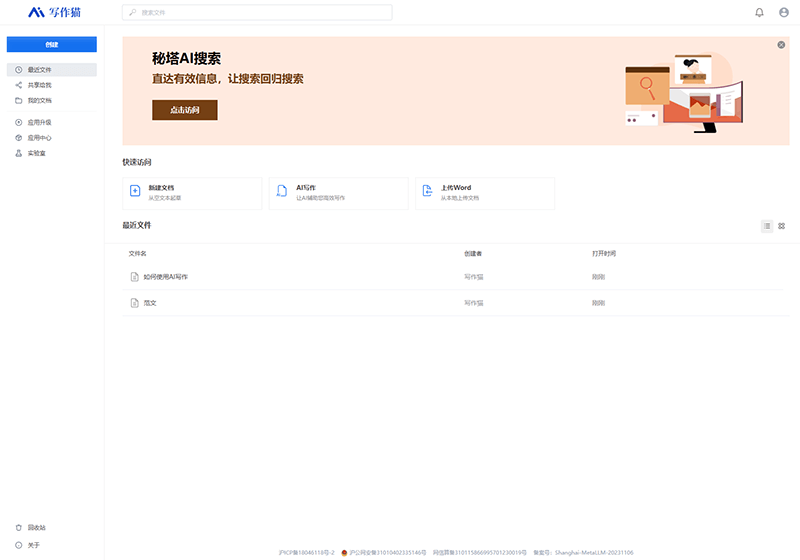Open the file named 范文
Screen dimensions: 800x560
click(150, 303)
